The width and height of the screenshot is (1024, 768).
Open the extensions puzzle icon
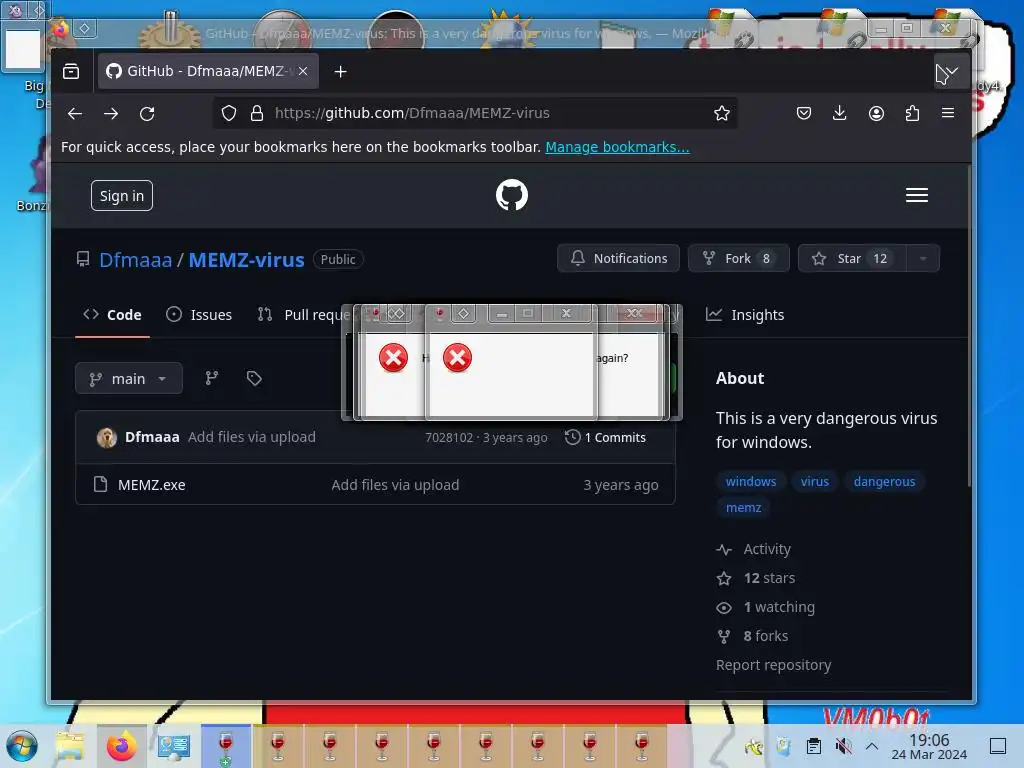pyautogui.click(x=912, y=113)
